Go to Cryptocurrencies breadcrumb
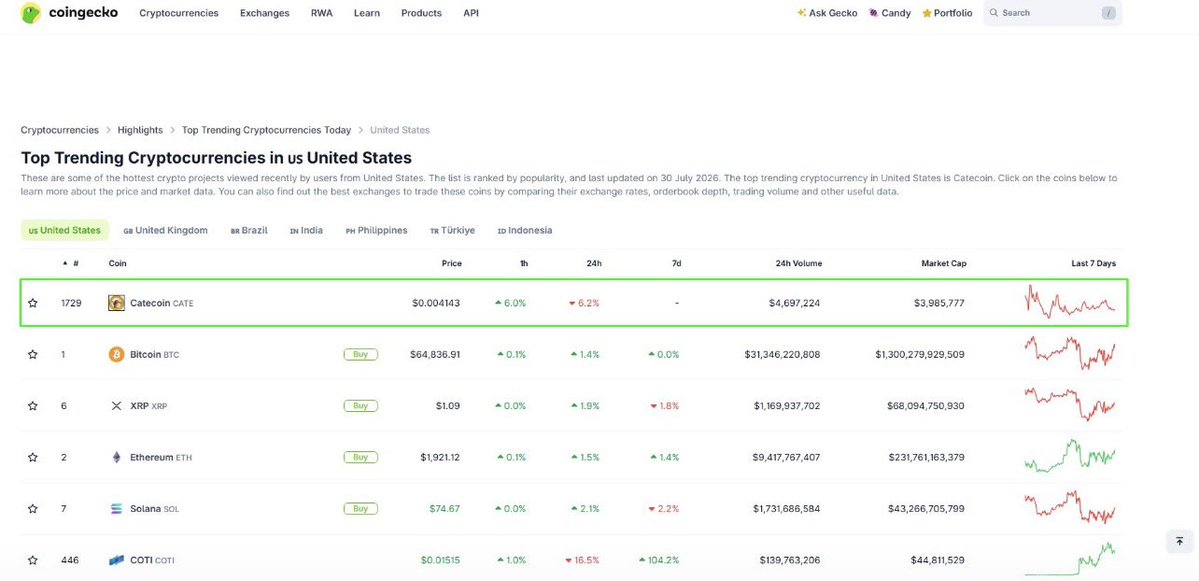 [60, 130]
